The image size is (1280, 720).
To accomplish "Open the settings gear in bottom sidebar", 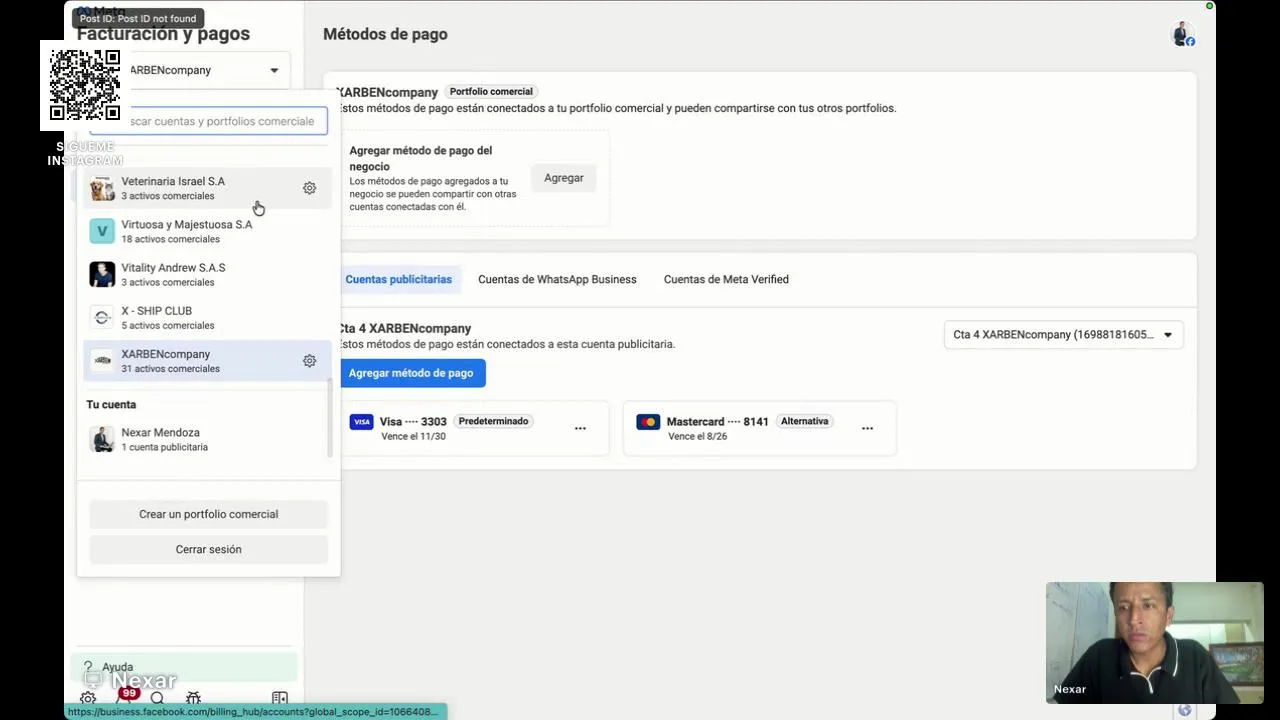I will coord(88,699).
